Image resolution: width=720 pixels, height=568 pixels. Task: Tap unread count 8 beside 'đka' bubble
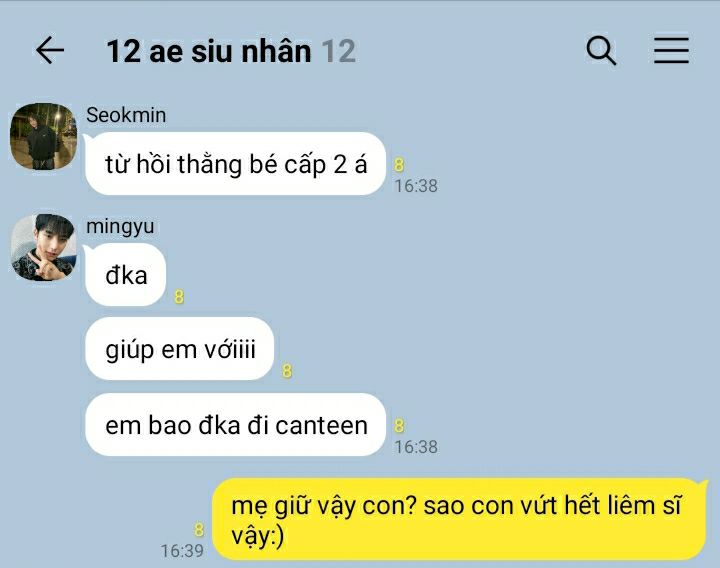point(179,297)
